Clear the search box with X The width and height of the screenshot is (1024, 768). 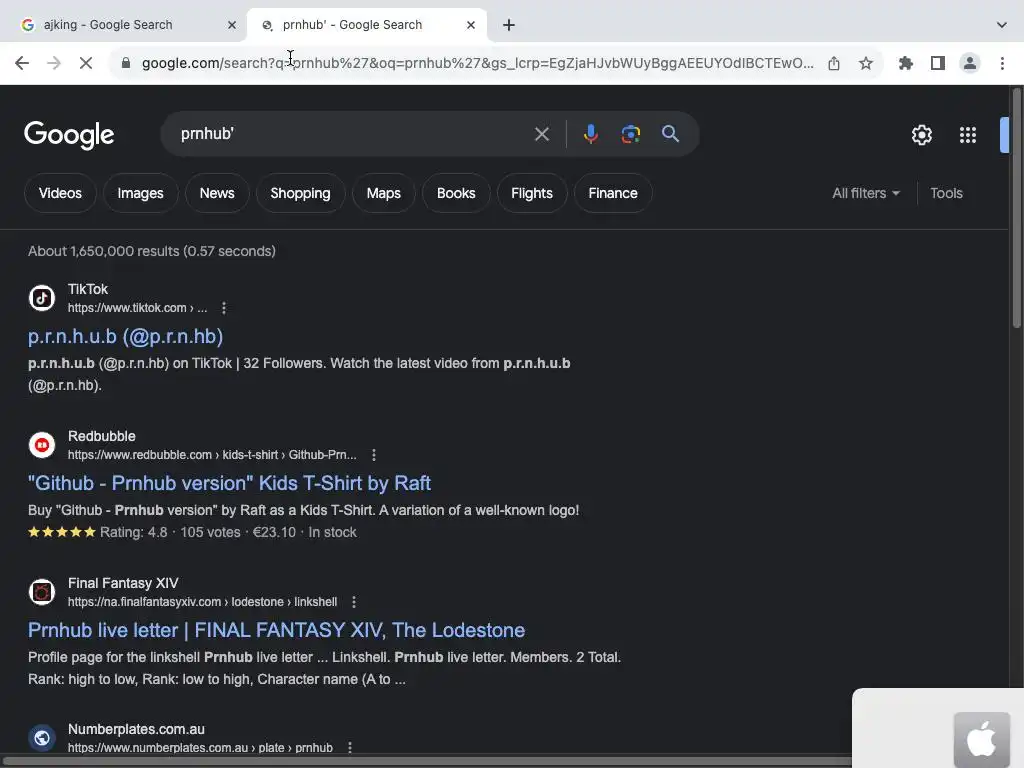(541, 134)
